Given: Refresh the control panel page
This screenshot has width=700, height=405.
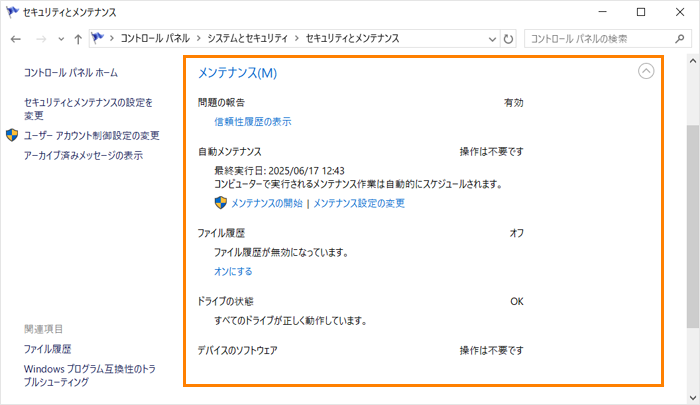Looking at the screenshot, I should [x=508, y=39].
